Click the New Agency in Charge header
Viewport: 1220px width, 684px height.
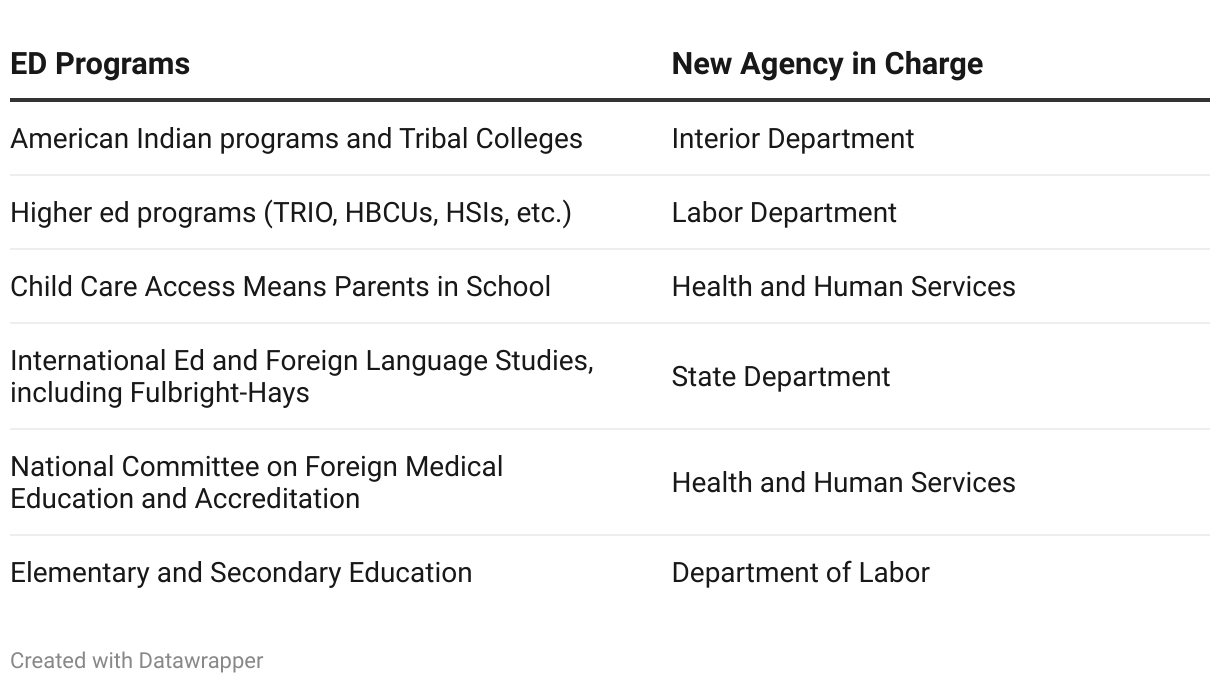click(827, 64)
